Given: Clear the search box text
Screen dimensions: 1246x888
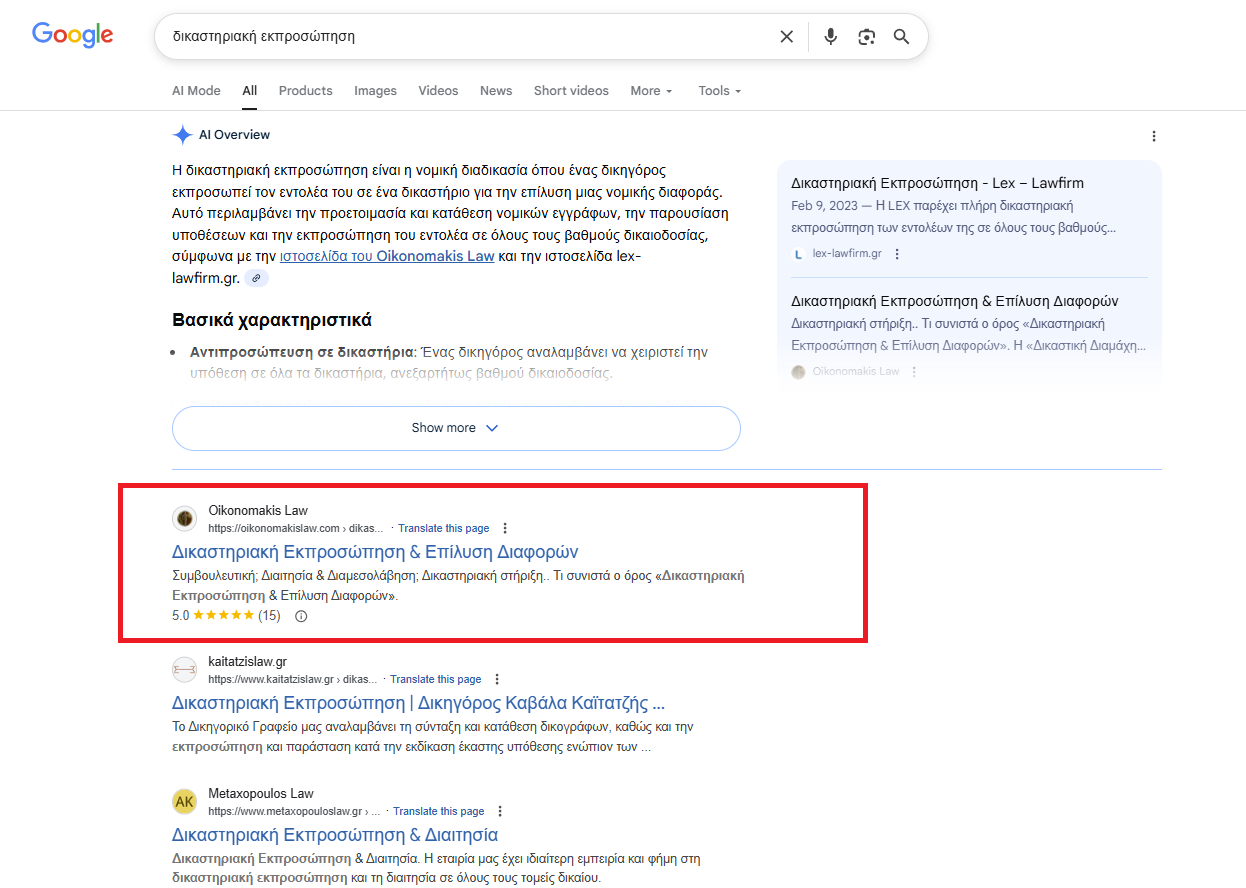Looking at the screenshot, I should click(787, 37).
